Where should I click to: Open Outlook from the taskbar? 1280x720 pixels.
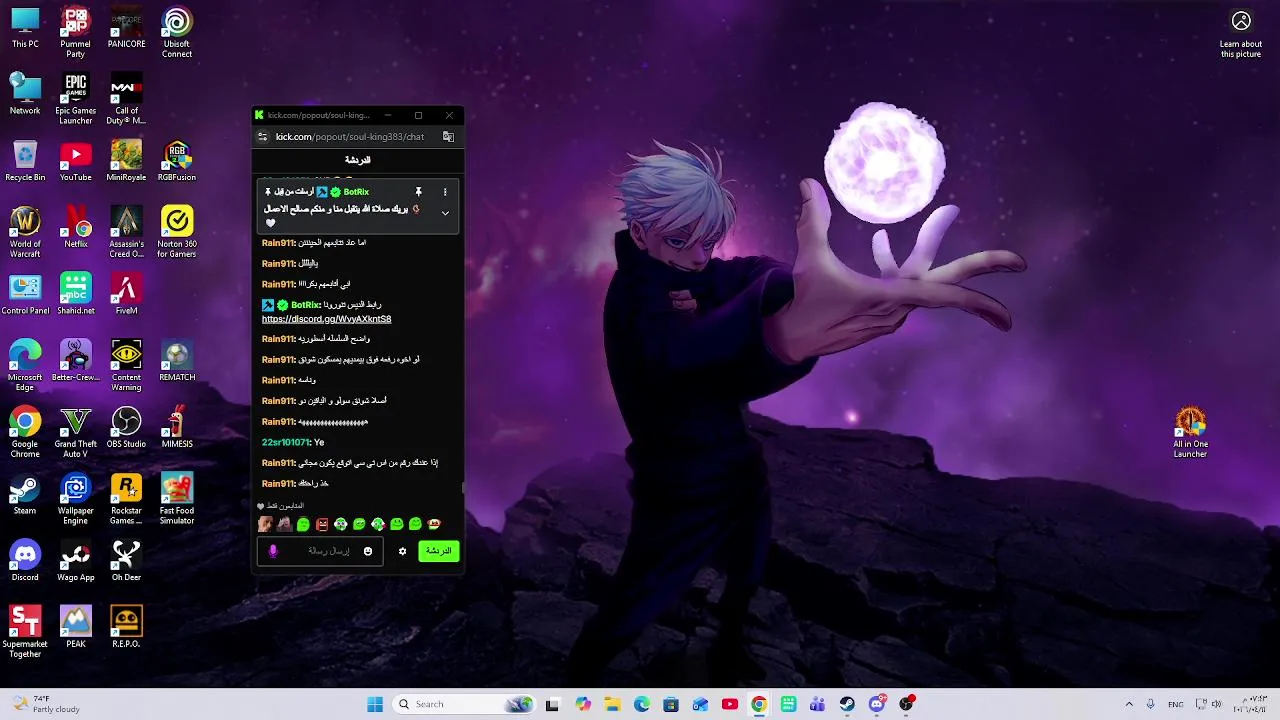[700, 704]
